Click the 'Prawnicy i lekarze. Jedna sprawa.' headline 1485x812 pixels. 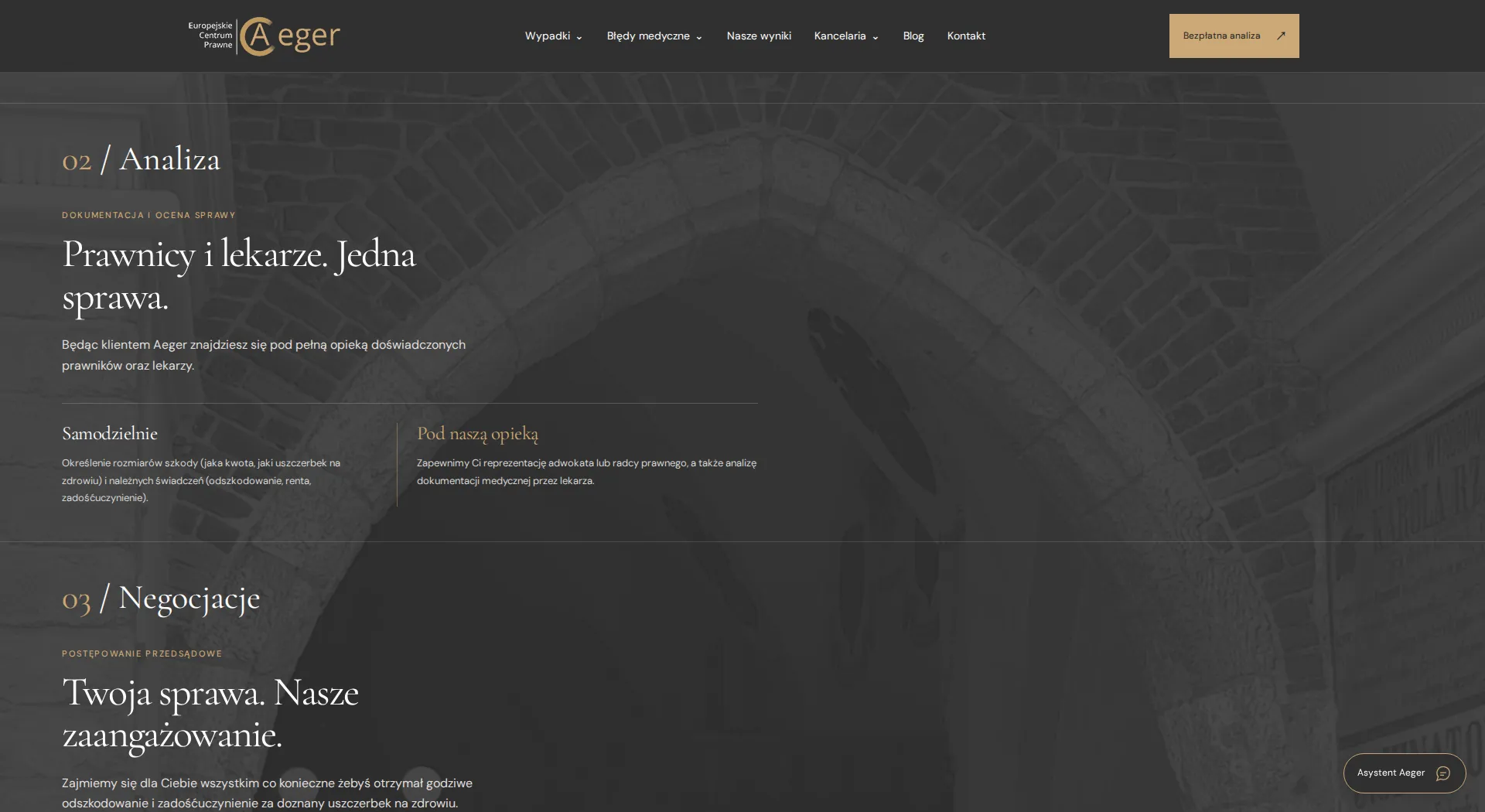point(239,276)
